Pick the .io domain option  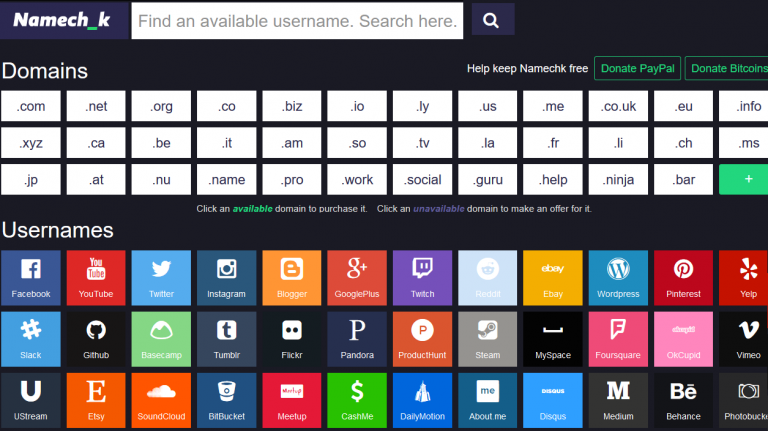click(357, 106)
